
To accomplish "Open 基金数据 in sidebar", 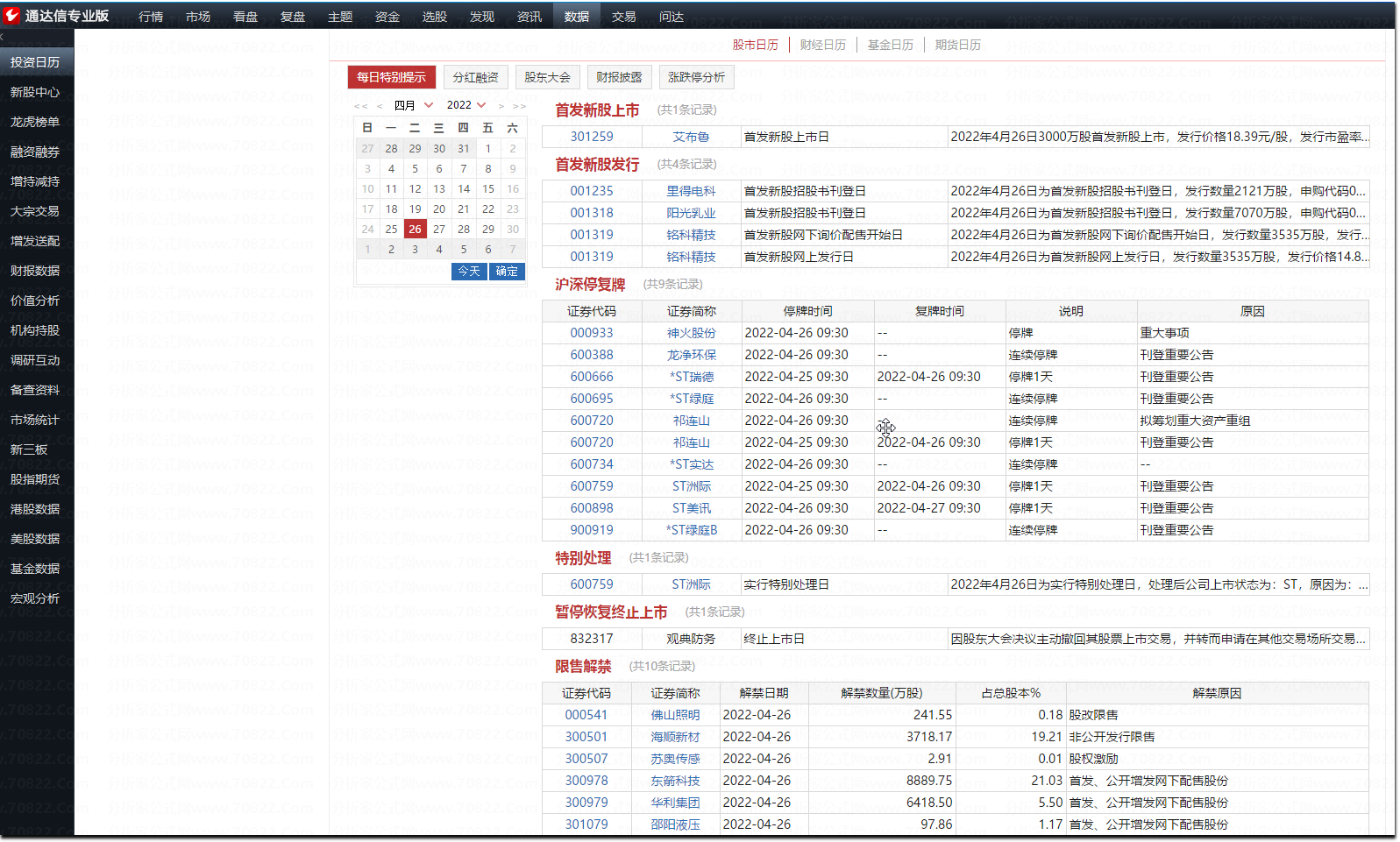I will [x=37, y=569].
